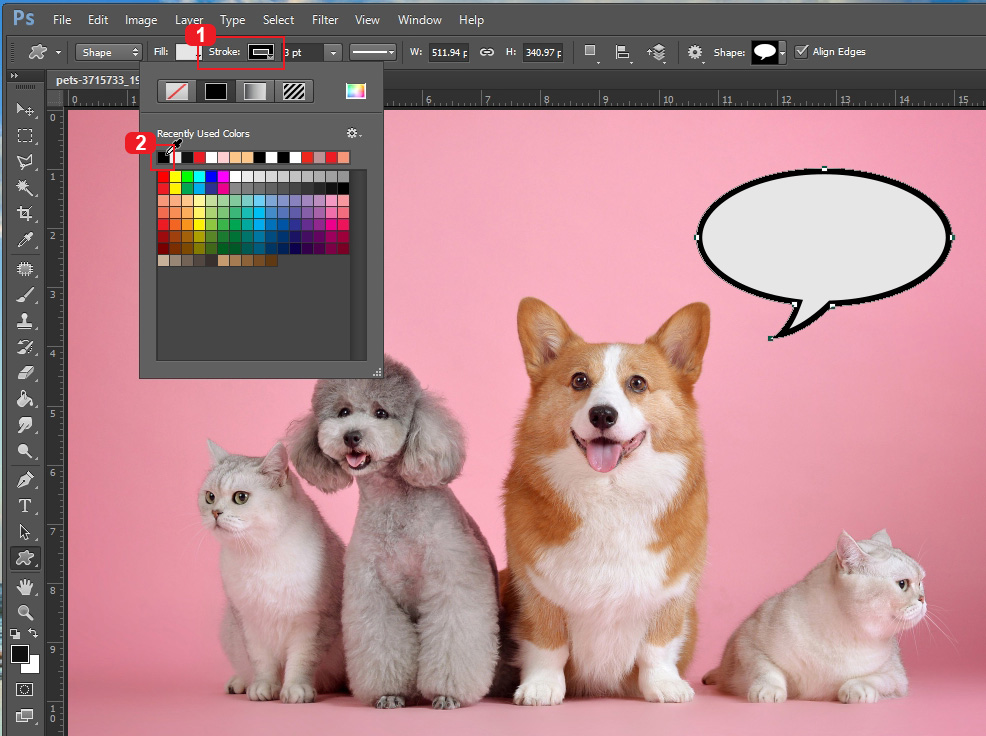Click the shape width W field
Viewport: 986px width, 736px height.
[448, 52]
